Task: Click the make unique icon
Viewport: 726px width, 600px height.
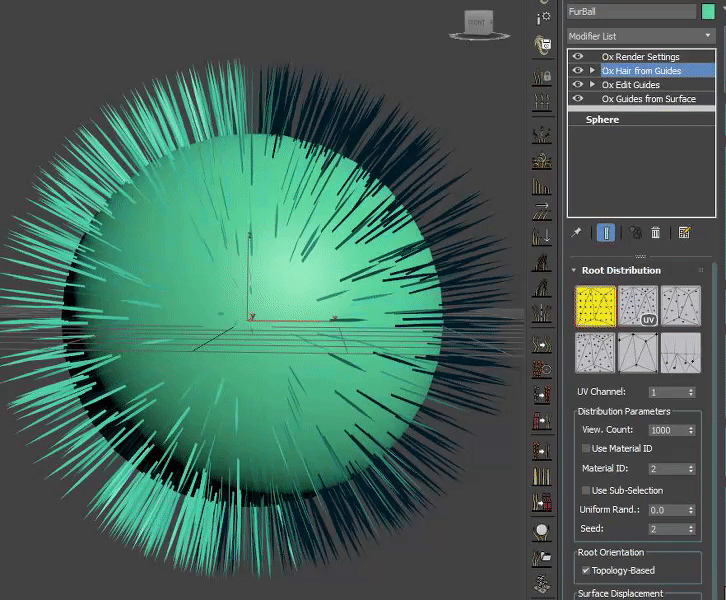Action: coord(634,232)
